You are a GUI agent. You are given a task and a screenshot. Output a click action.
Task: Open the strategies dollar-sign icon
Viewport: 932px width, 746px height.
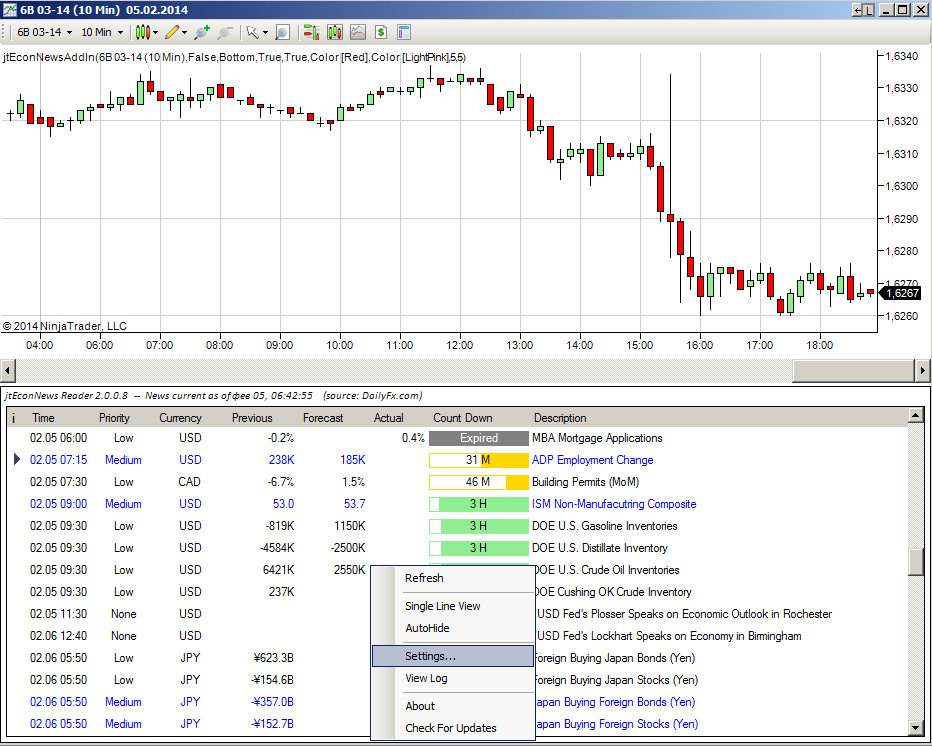coord(381,32)
